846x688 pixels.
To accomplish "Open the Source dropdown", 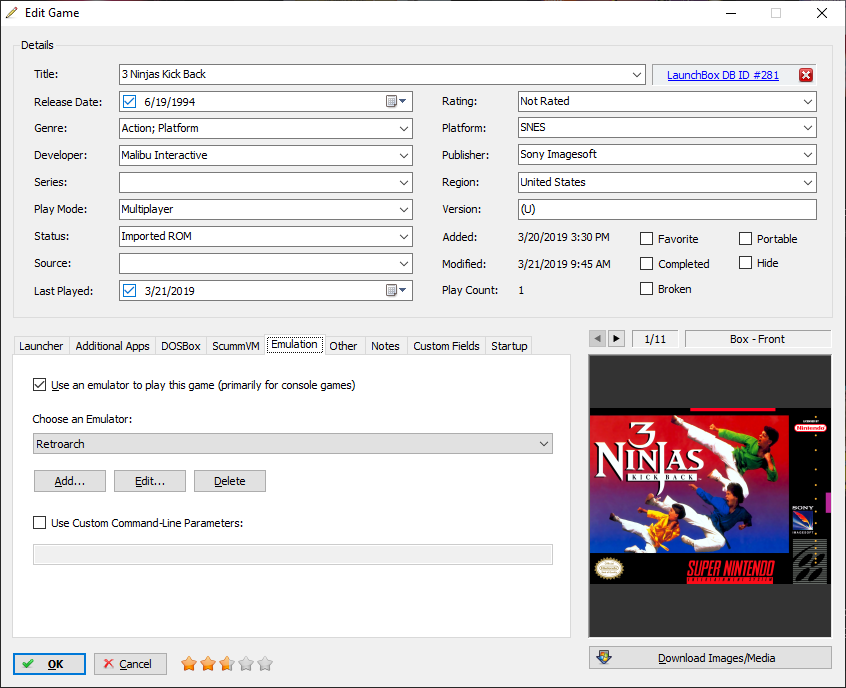I will coord(404,263).
